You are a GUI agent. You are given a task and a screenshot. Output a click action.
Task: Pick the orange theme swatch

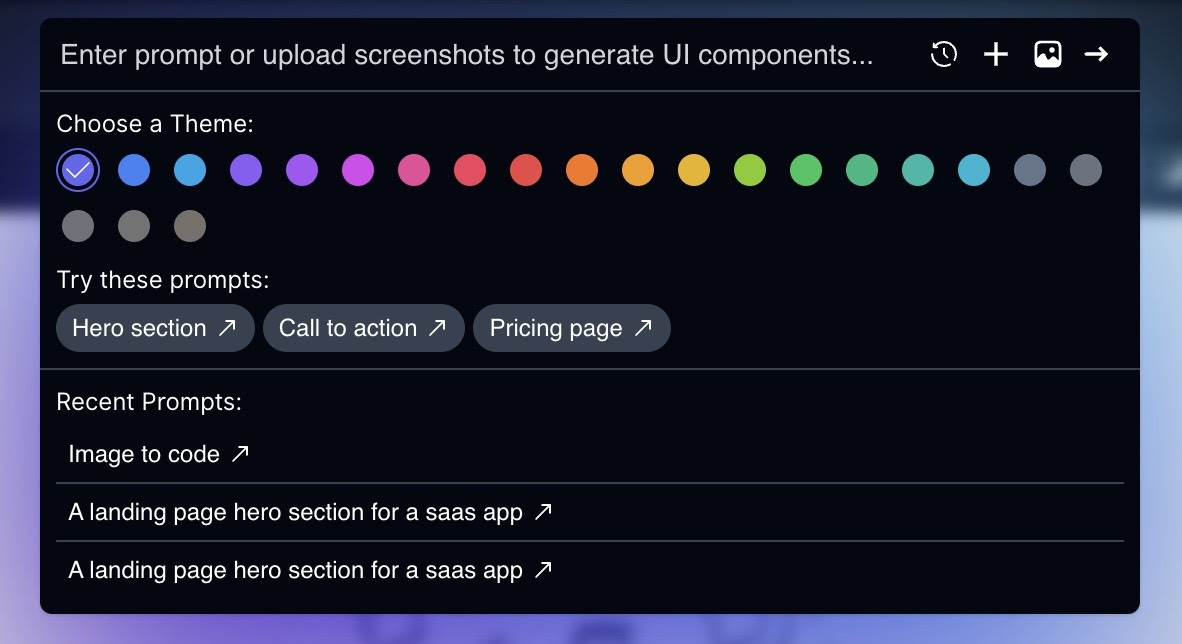(582, 170)
